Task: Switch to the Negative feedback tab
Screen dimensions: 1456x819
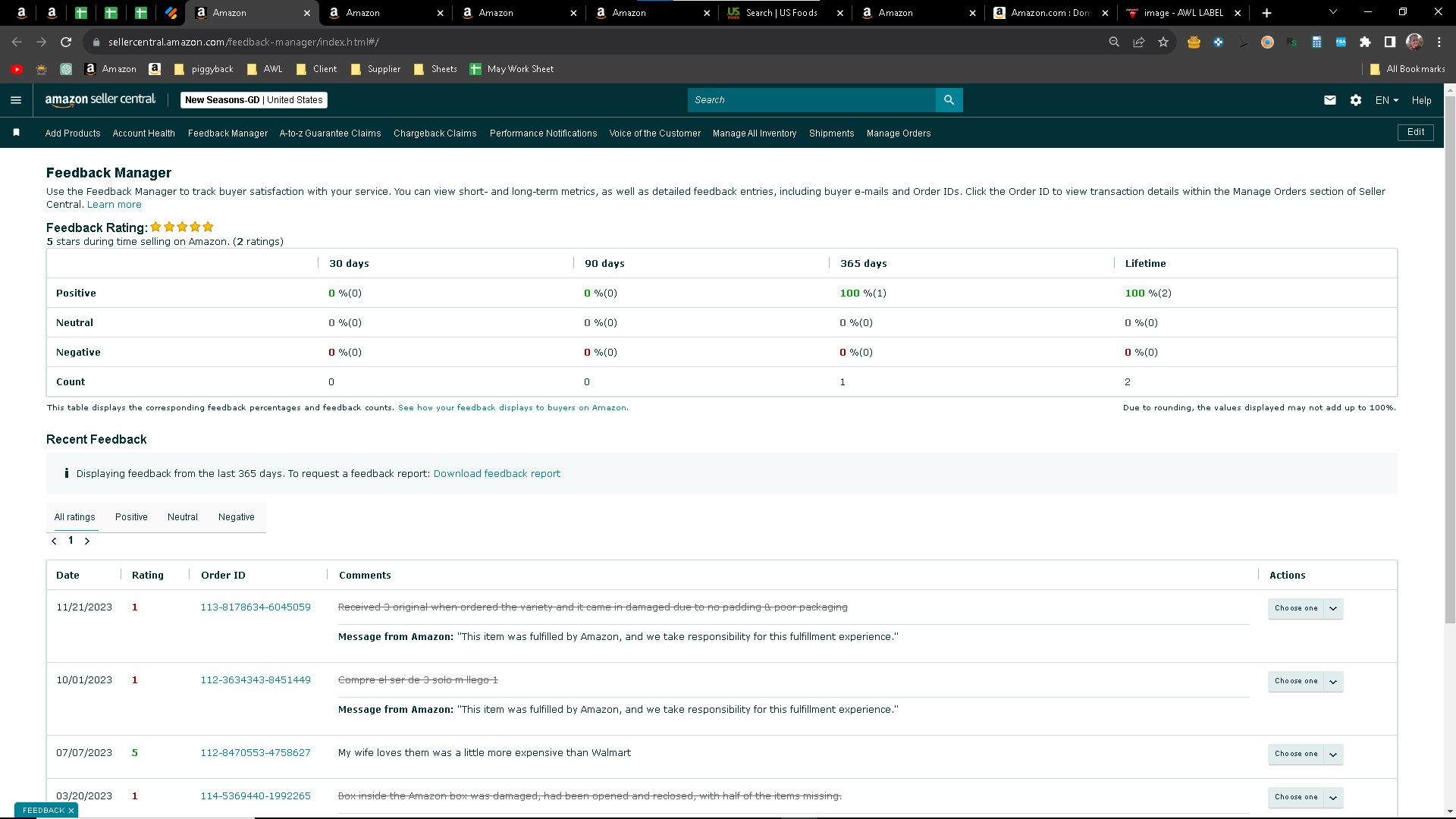Action: tap(237, 517)
